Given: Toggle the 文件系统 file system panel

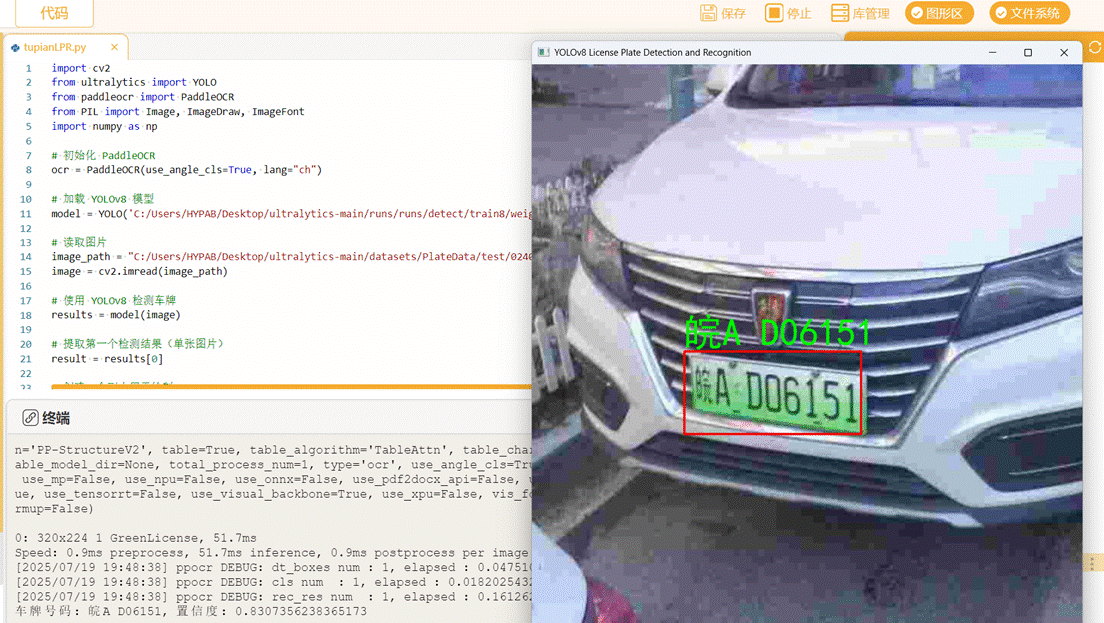Looking at the screenshot, I should click(1029, 13).
